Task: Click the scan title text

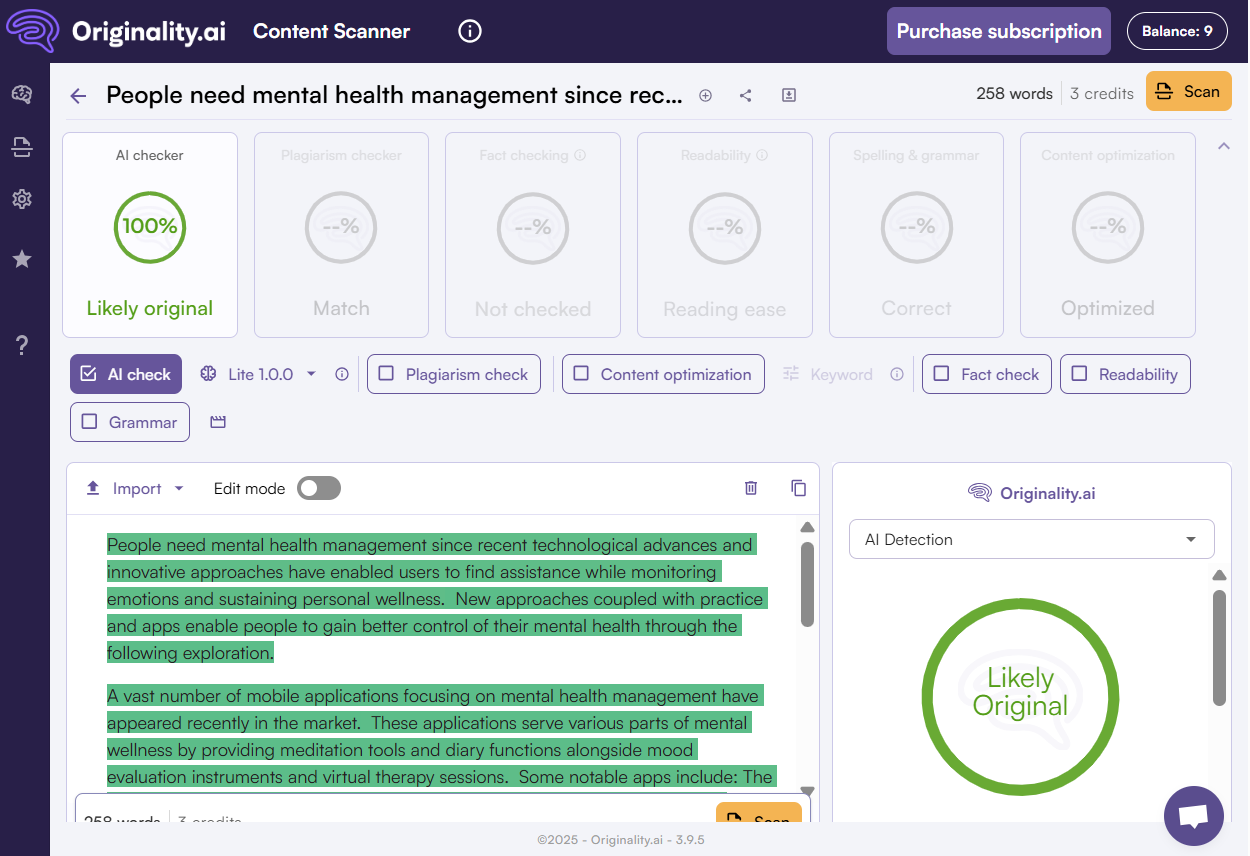Action: [394, 95]
